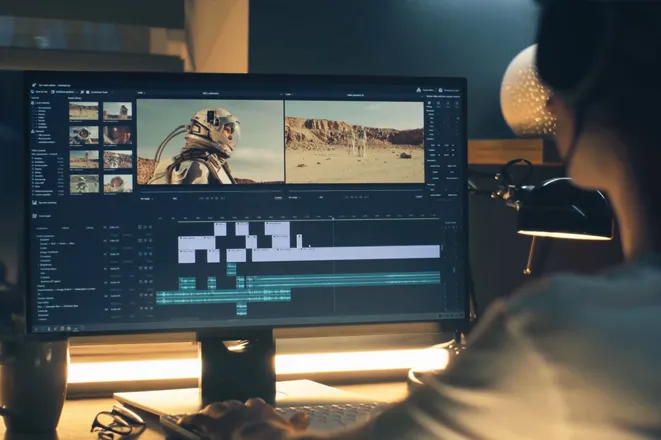Click the scrub bar under the desert cliffs monitor

(x=356, y=190)
